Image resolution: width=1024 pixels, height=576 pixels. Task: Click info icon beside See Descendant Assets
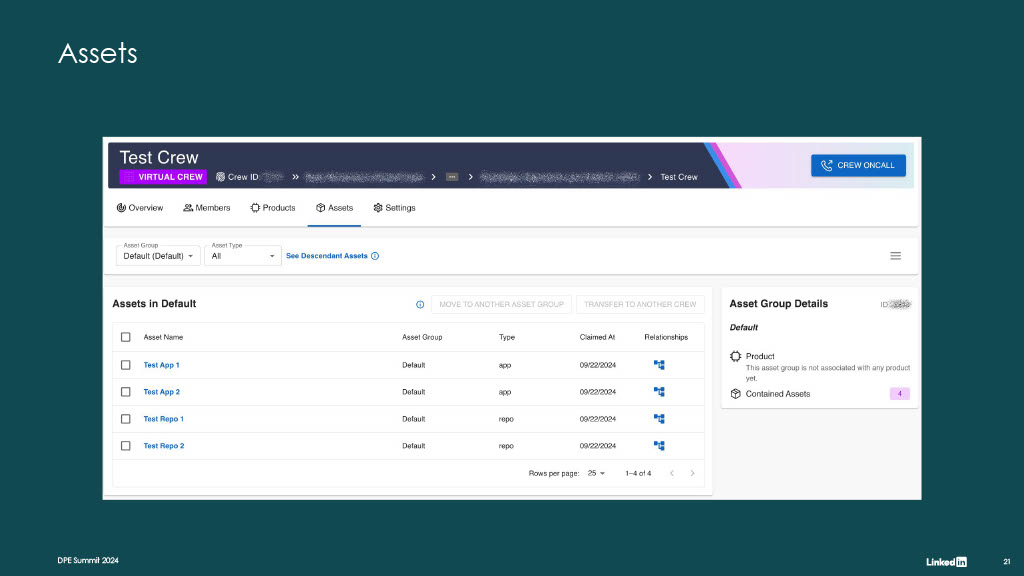375,256
